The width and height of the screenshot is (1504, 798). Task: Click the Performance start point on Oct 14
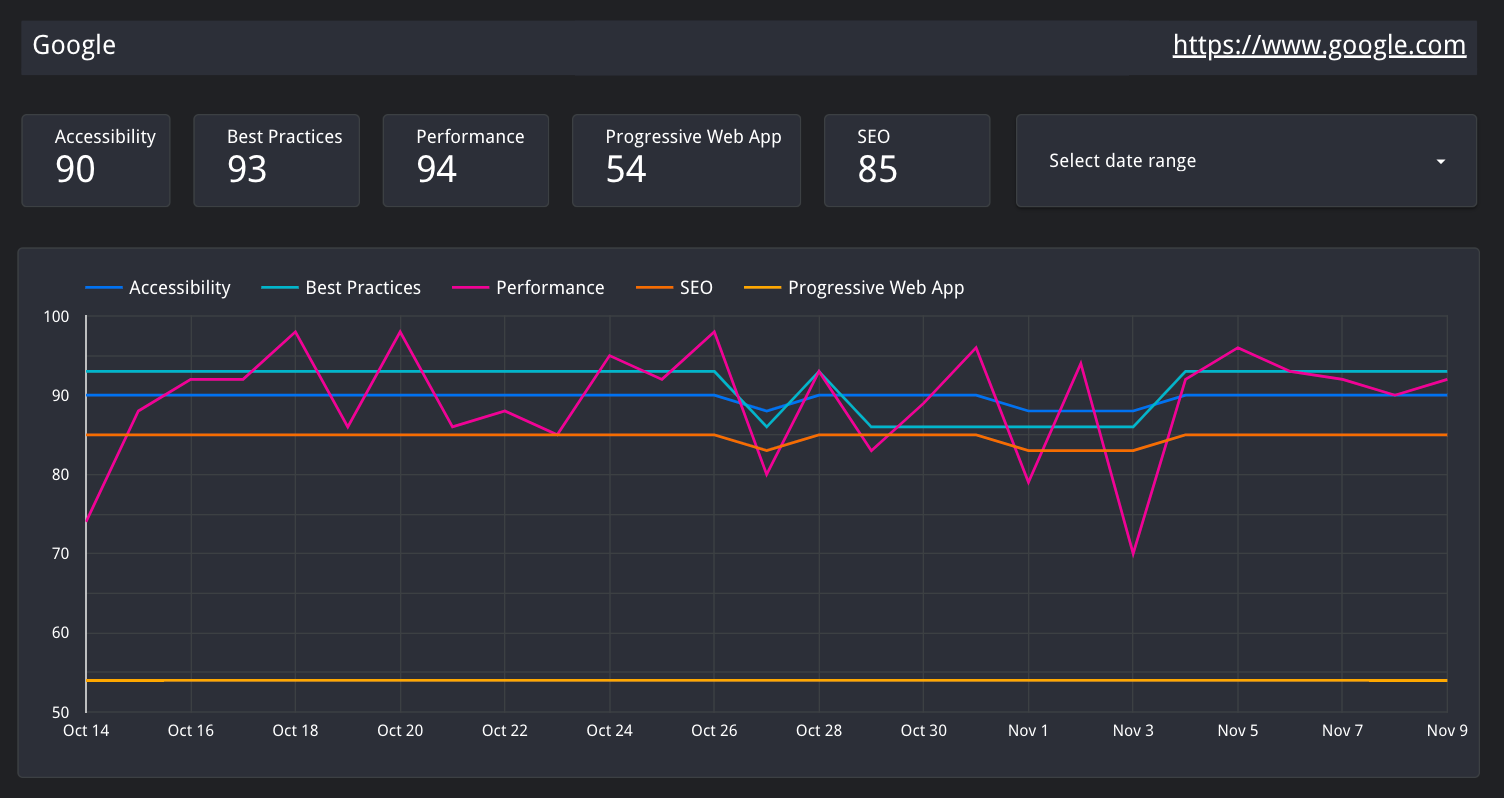pos(87,521)
